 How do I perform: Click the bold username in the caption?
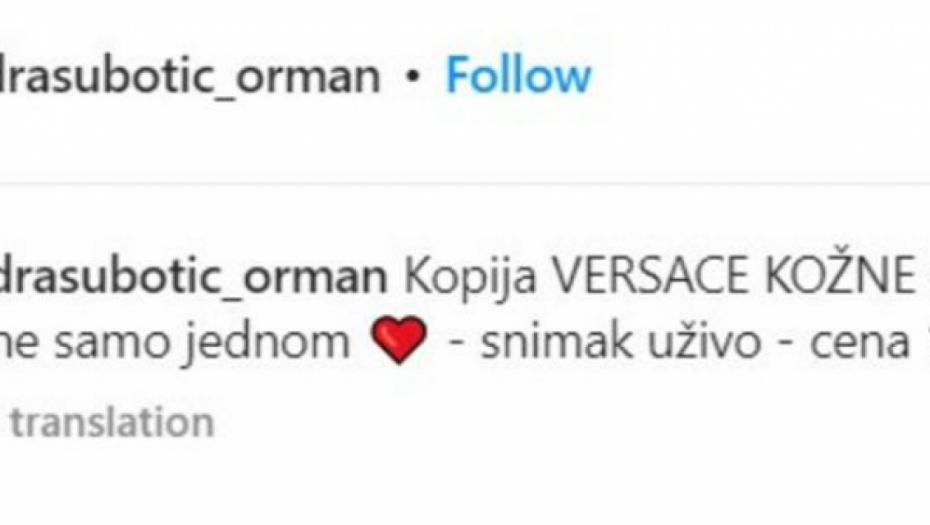pyautogui.click(x=193, y=277)
